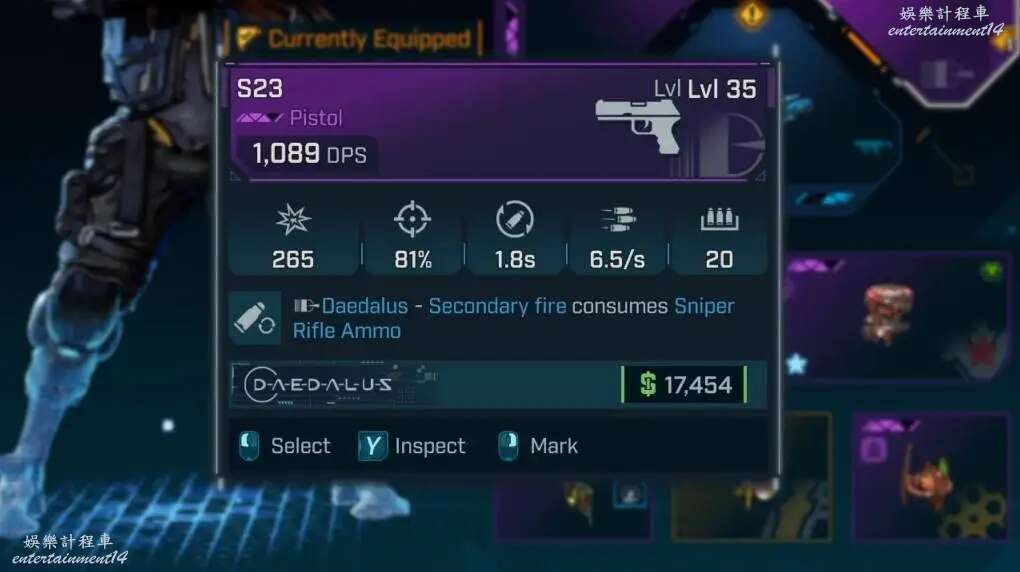This screenshot has width=1020, height=572.
Task: Click the magazine size icon above 20
Action: tap(719, 219)
